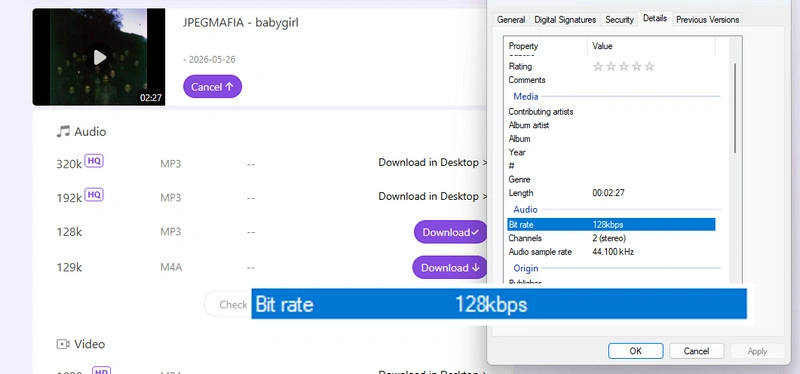Switch to the General tab

pos(511,20)
